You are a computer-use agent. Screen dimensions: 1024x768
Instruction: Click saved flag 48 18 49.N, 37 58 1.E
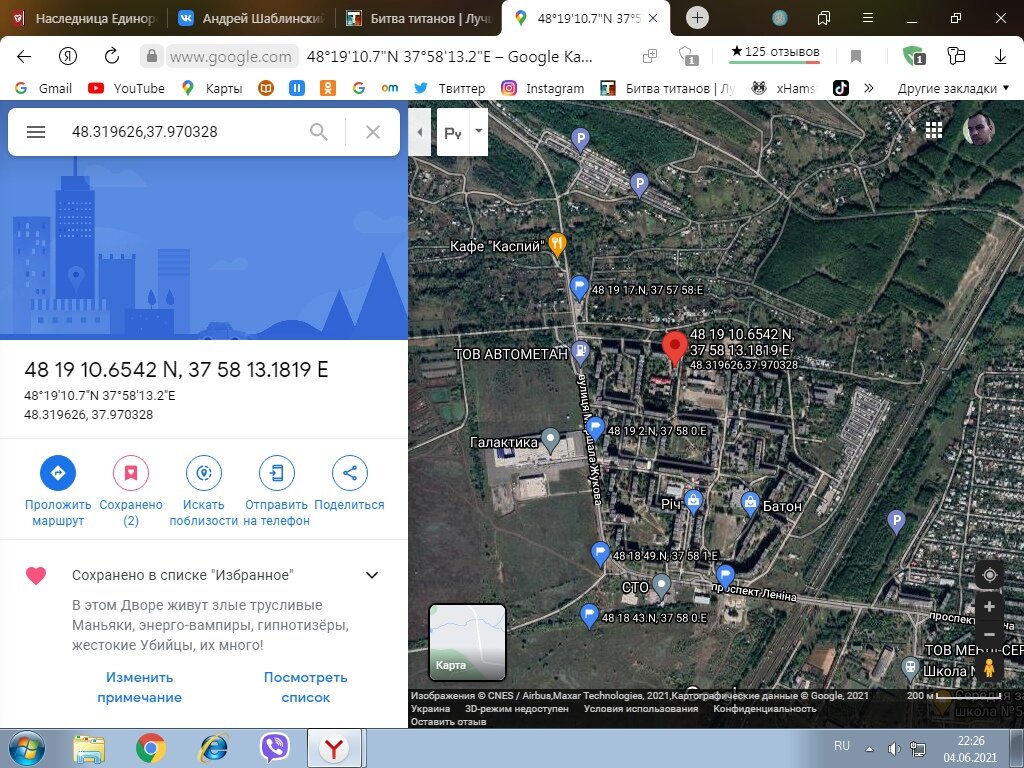pyautogui.click(x=600, y=554)
